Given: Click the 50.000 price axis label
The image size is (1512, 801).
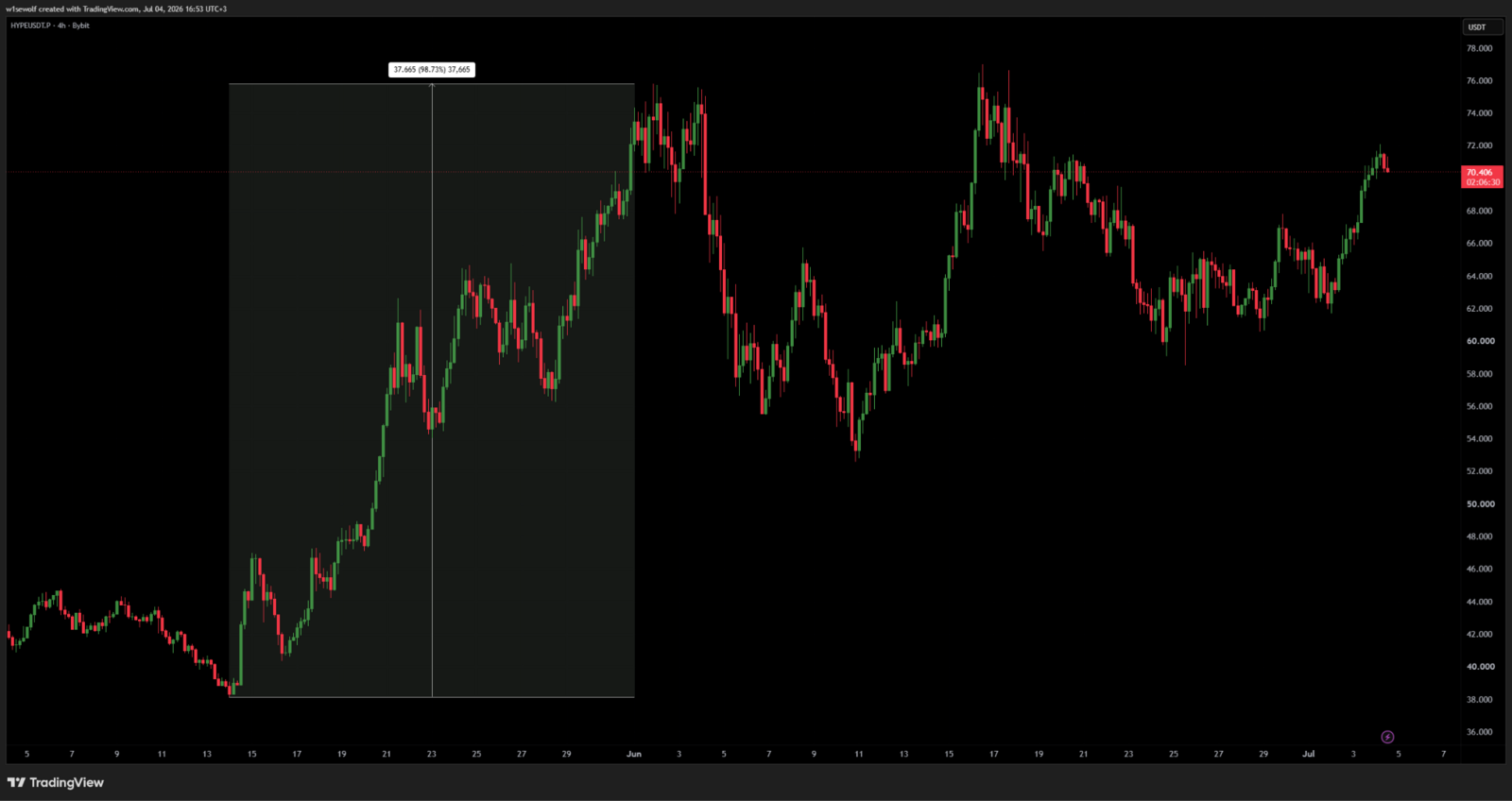Looking at the screenshot, I should click(x=1480, y=503).
